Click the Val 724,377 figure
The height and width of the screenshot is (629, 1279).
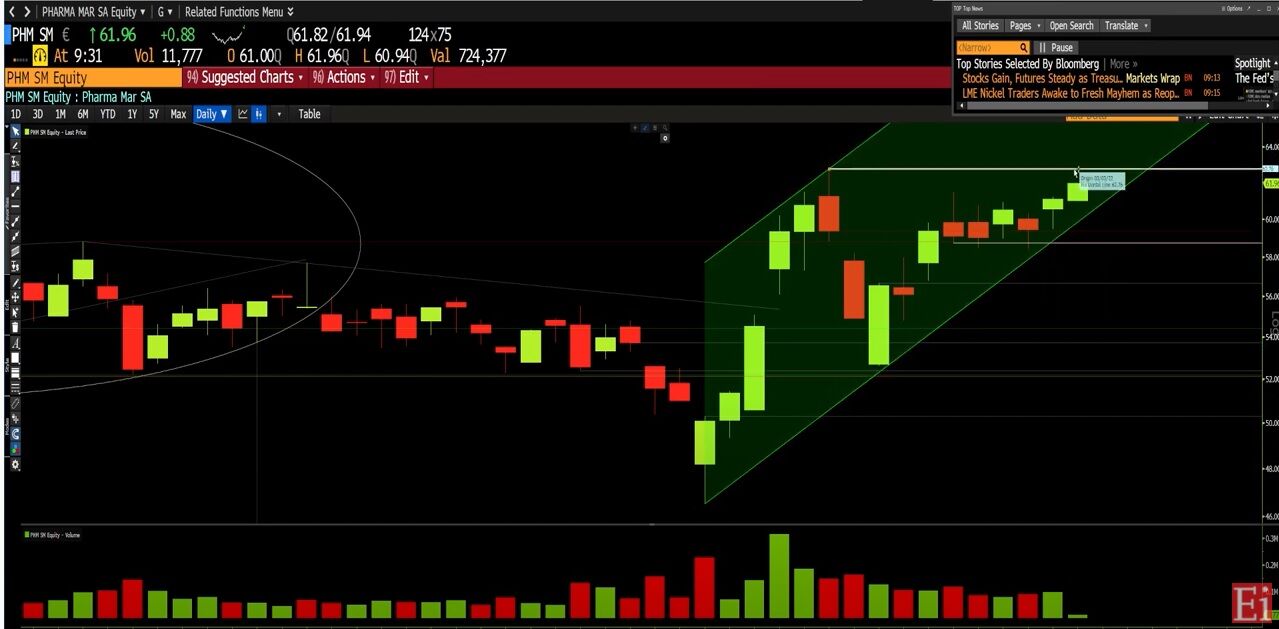click(x=468, y=56)
